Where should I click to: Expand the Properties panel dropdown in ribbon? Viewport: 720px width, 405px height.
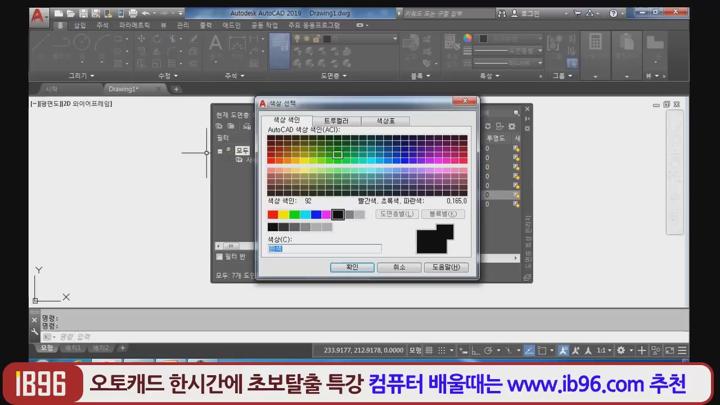(489, 75)
